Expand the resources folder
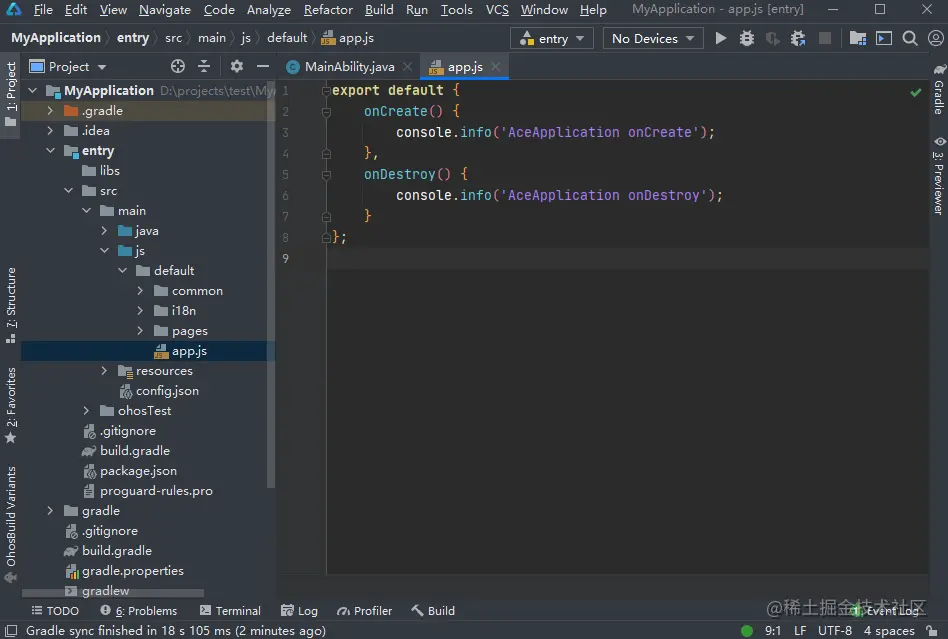 point(104,371)
